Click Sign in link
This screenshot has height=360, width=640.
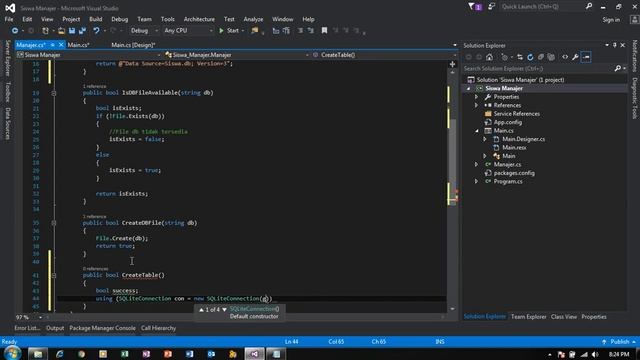[611, 20]
